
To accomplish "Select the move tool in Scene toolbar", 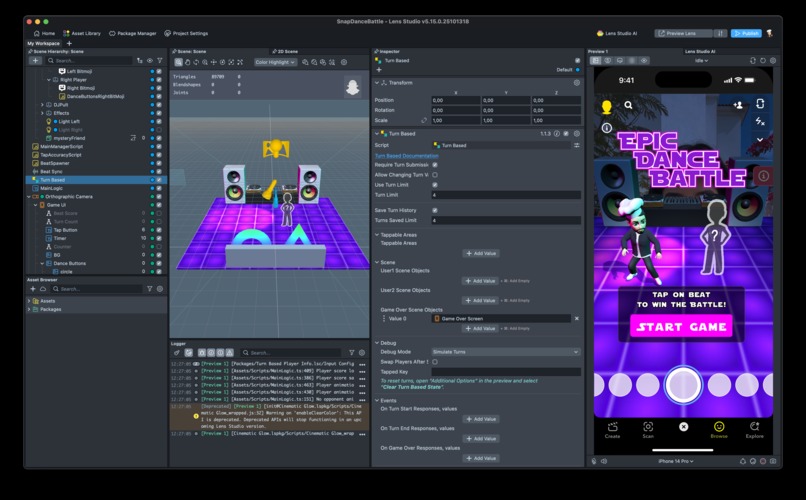I will pyautogui.click(x=213, y=62).
